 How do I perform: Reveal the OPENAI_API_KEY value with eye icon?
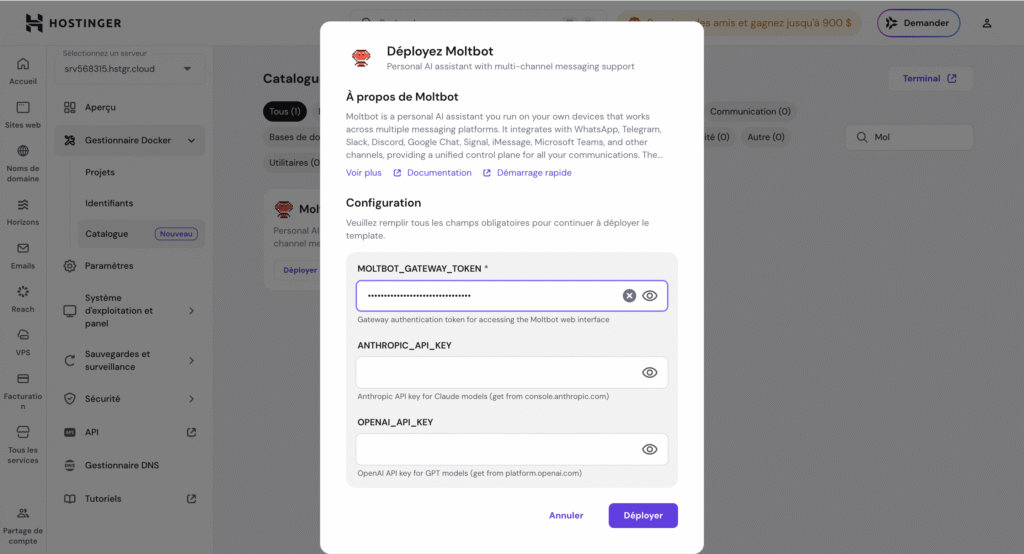click(x=650, y=449)
